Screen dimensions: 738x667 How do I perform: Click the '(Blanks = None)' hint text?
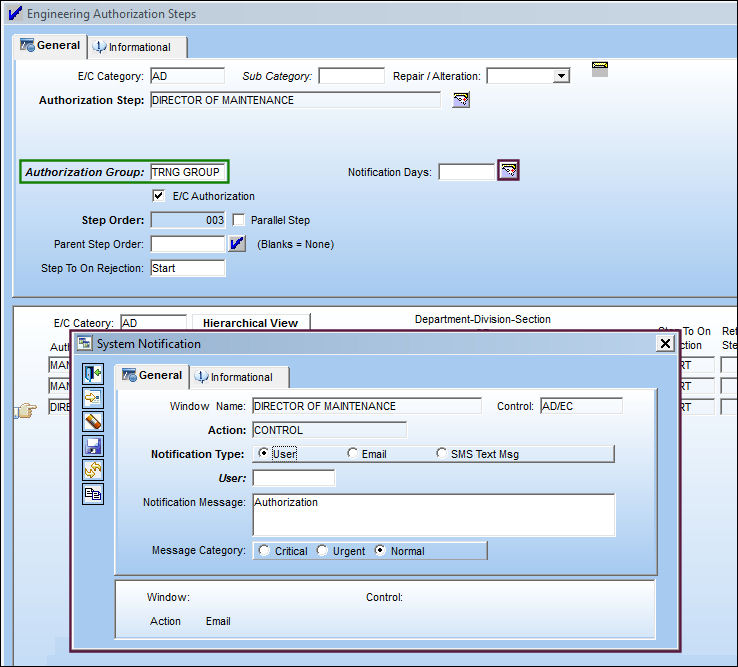click(295, 244)
